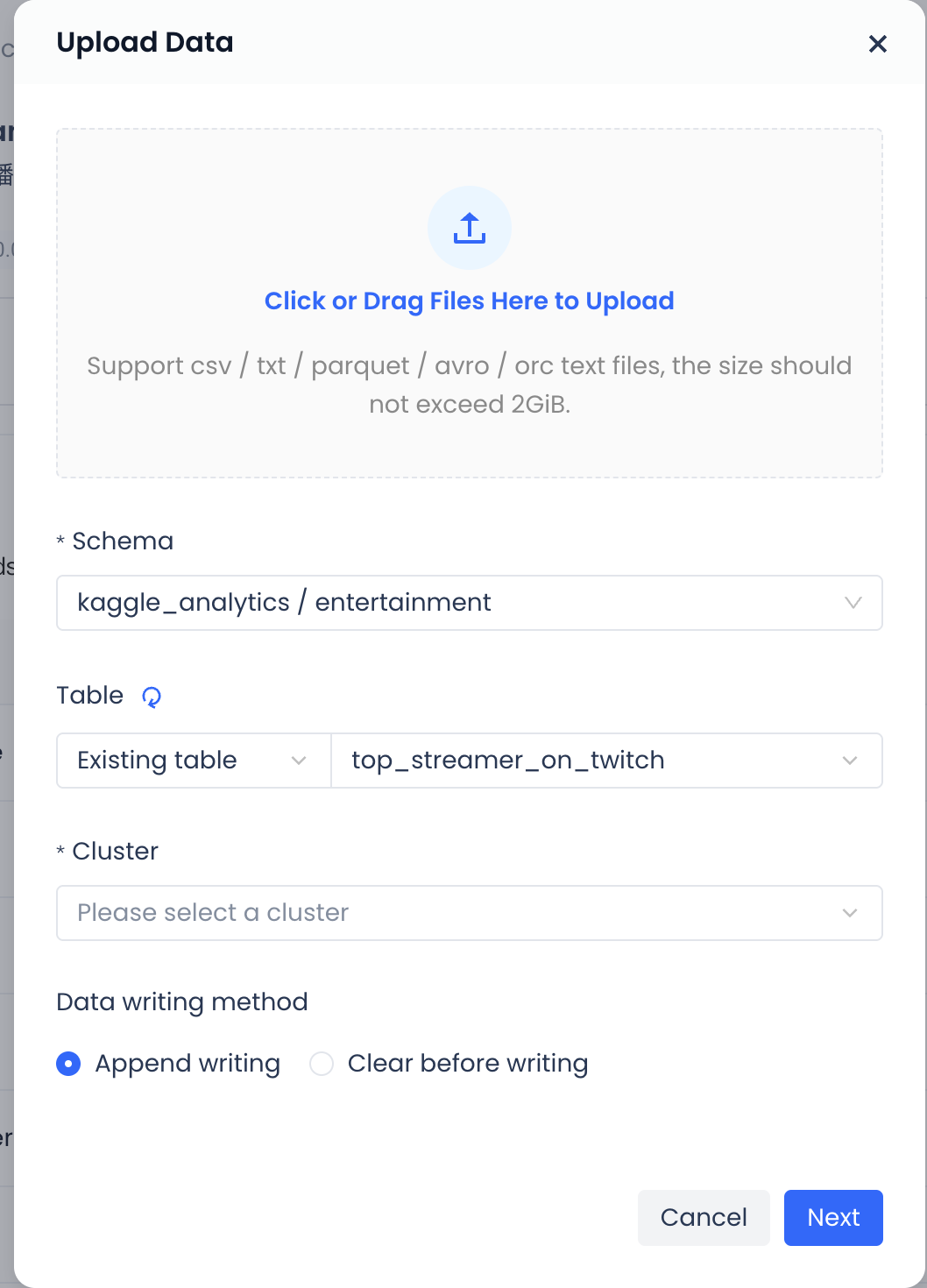
Task: Click the 'Append writing' label text
Action: pyautogui.click(x=188, y=1064)
